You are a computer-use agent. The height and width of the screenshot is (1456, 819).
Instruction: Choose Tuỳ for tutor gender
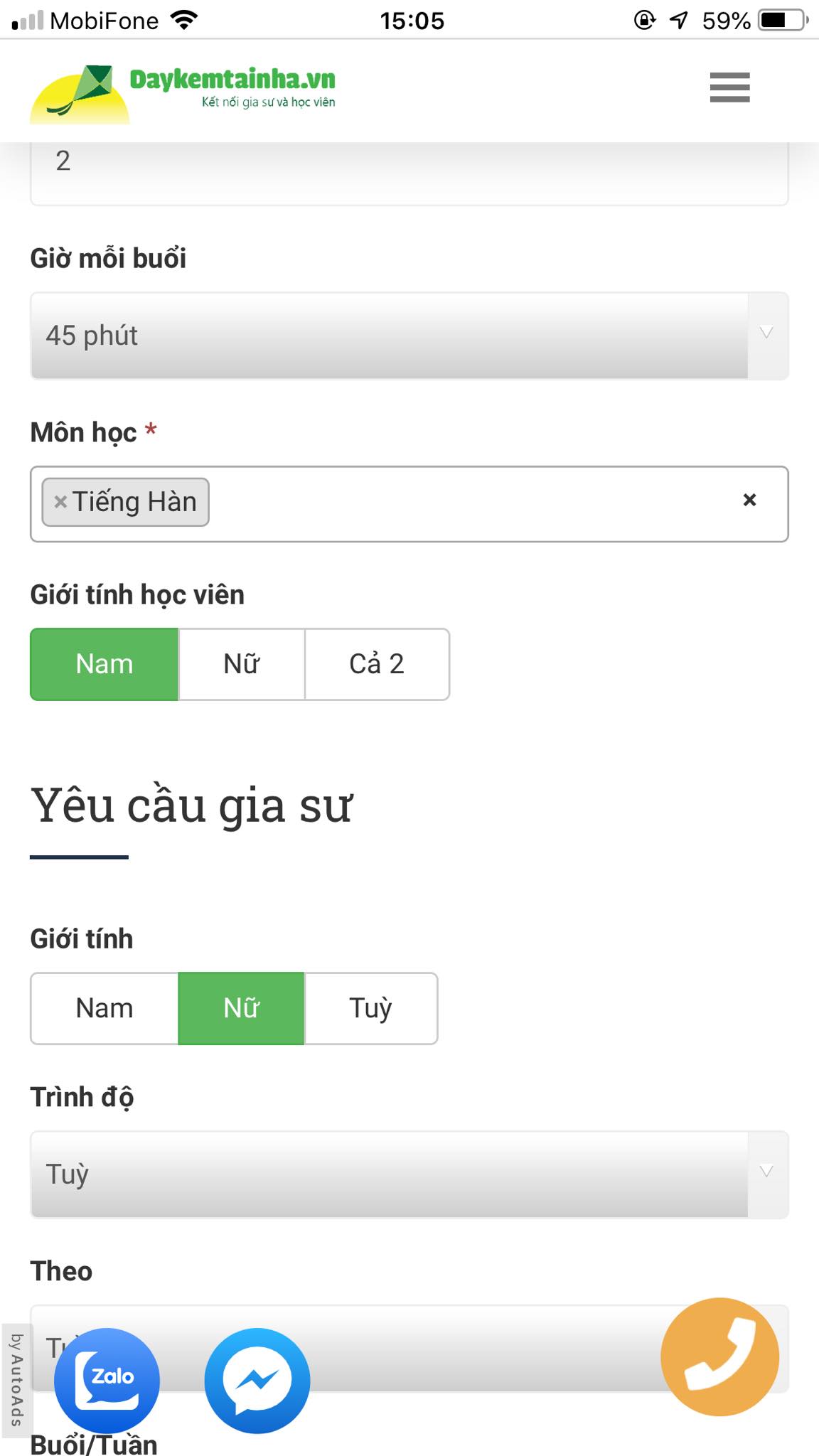click(370, 1008)
